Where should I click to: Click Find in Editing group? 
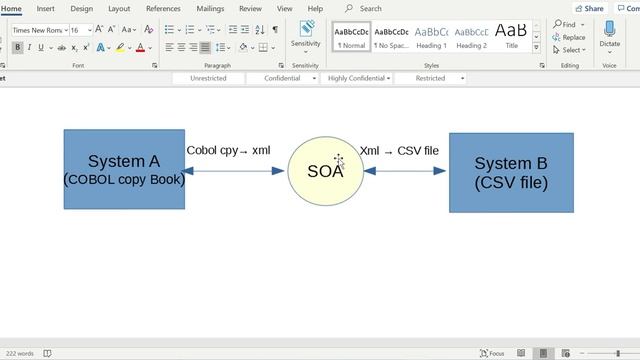568,24
